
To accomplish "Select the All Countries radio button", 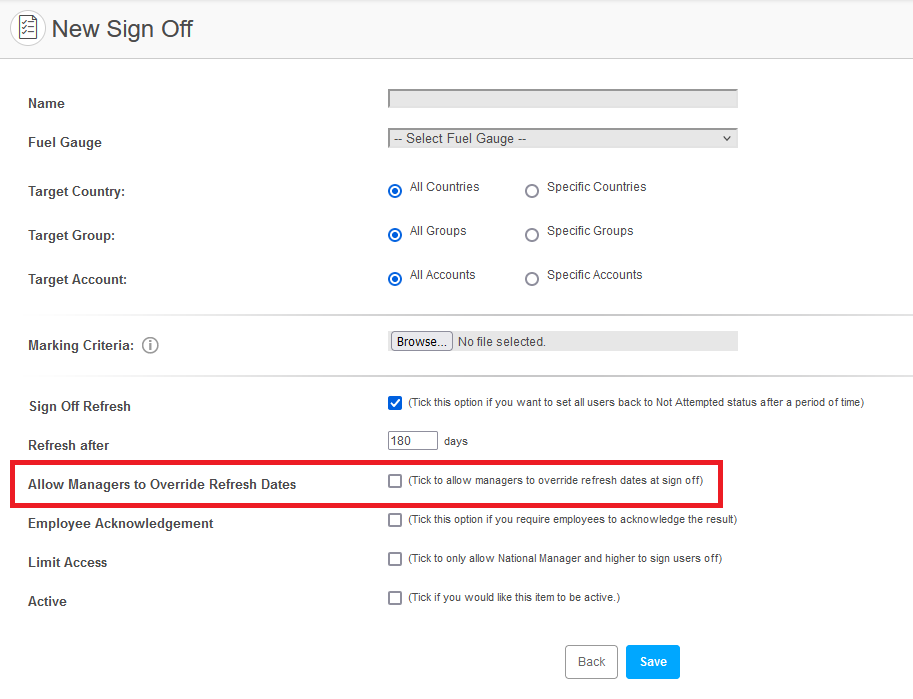I will click(395, 191).
